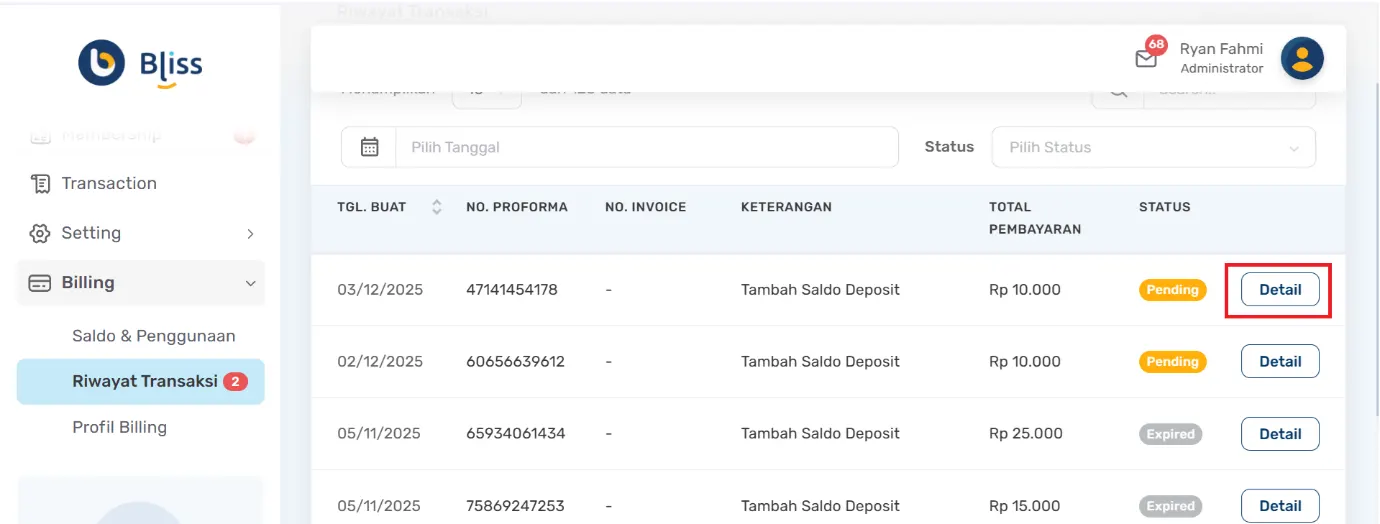Click Expired badge for proforma 75869247253
The image size is (1380, 524).
1171,506
